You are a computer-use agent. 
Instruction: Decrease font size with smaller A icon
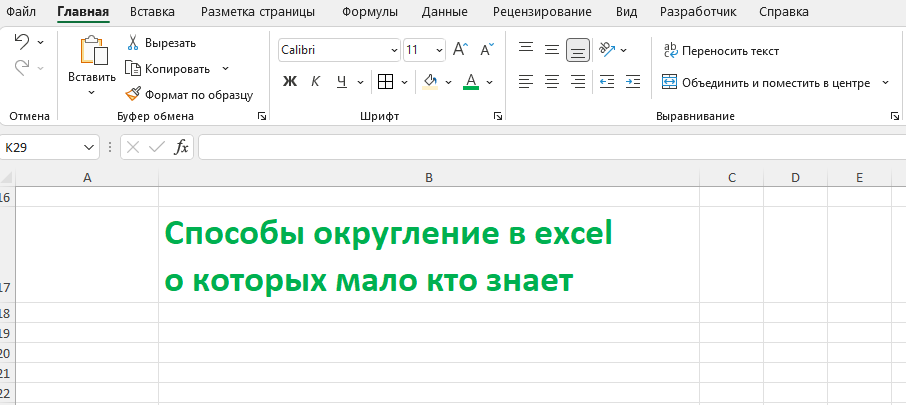[487, 50]
